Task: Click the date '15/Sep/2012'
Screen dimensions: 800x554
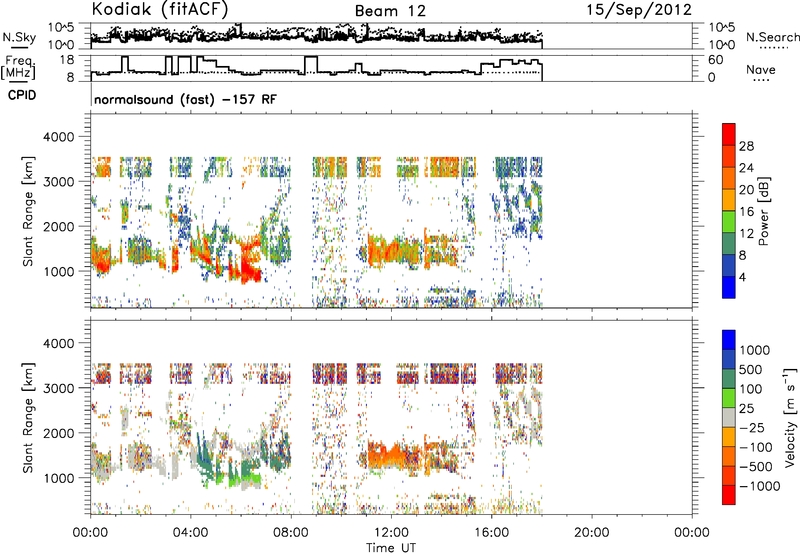Action: (639, 10)
